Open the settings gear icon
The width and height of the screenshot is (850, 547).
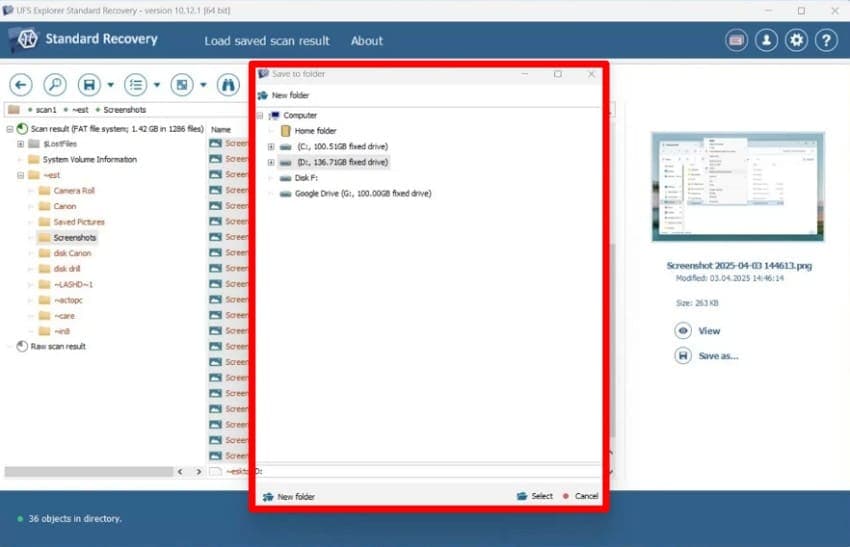[796, 40]
